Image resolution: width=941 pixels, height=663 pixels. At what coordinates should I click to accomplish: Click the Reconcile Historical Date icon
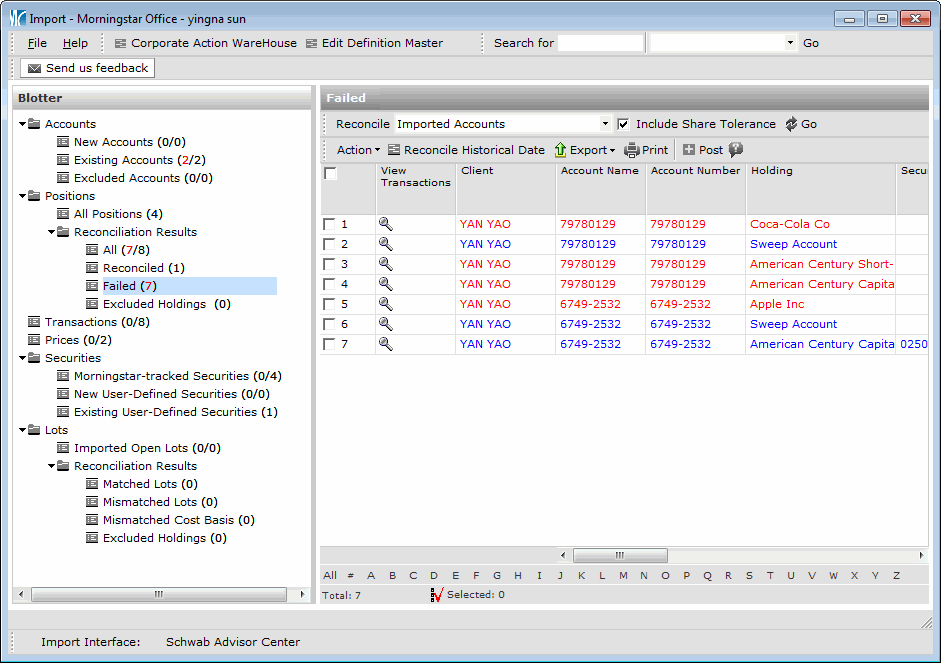tap(394, 150)
